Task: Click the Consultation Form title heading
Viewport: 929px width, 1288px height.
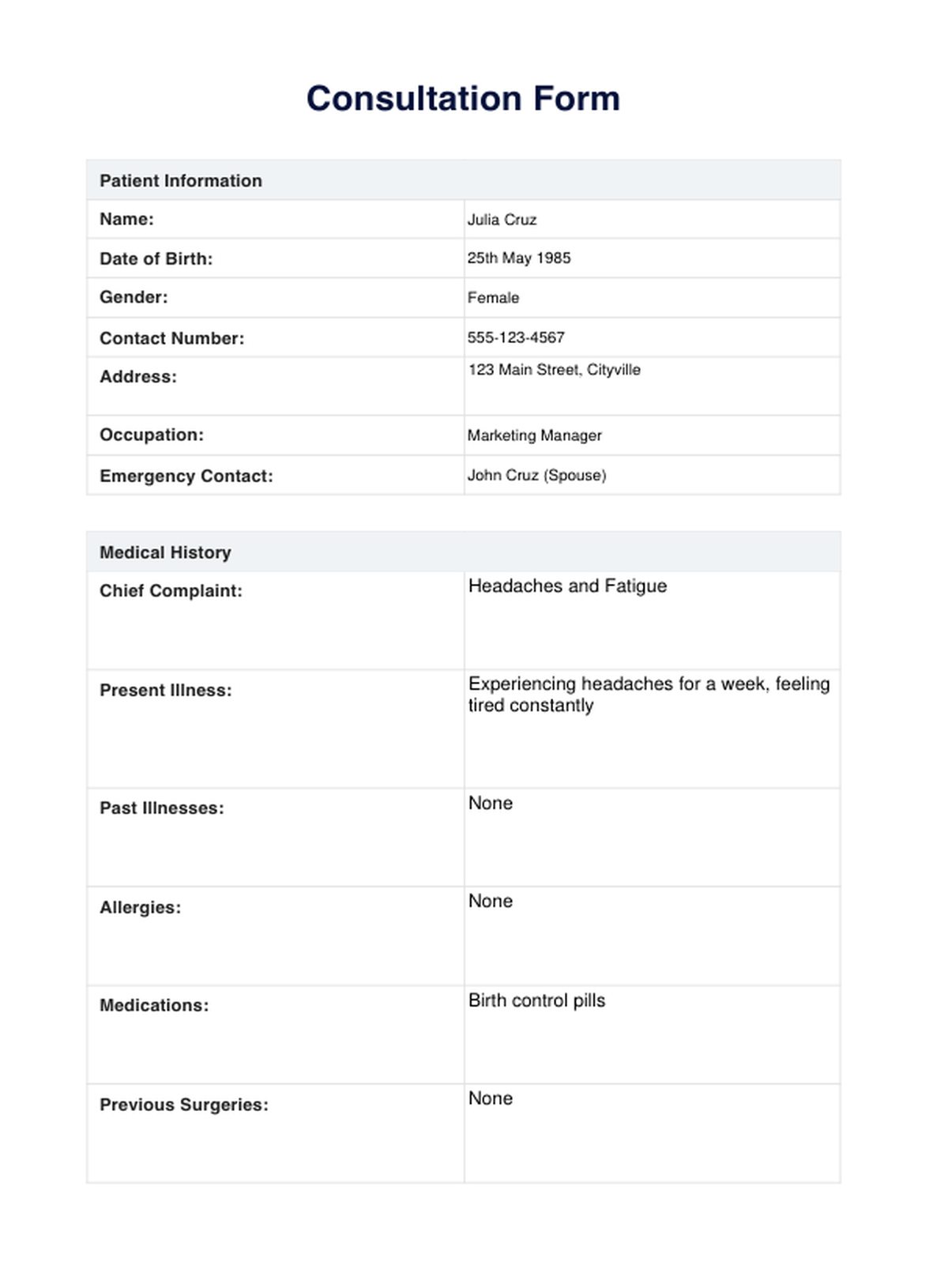Action: (x=463, y=99)
